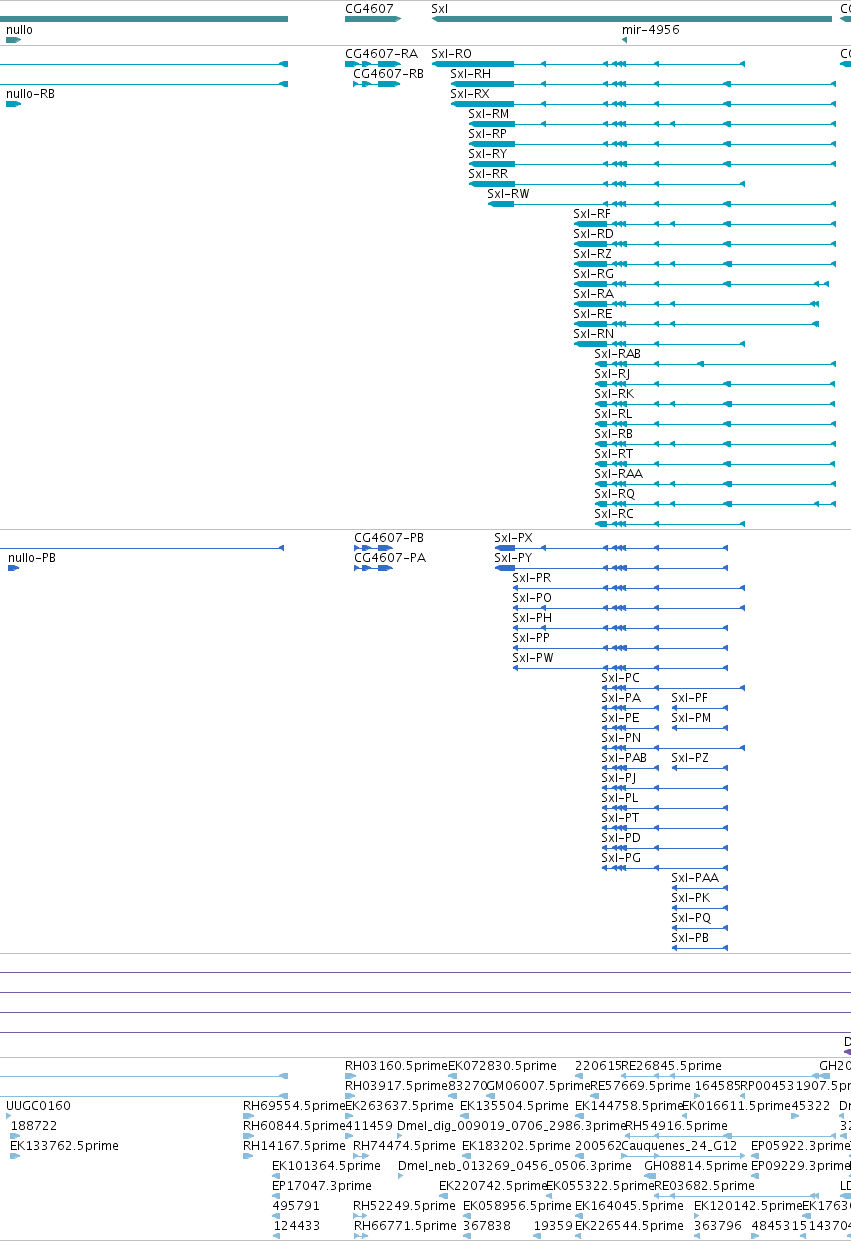Select transcript Sxl-RAA

618,474
